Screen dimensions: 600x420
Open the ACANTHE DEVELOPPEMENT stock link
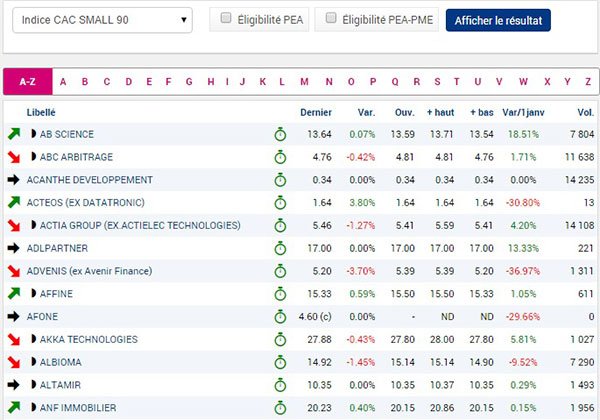pyautogui.click(x=90, y=180)
